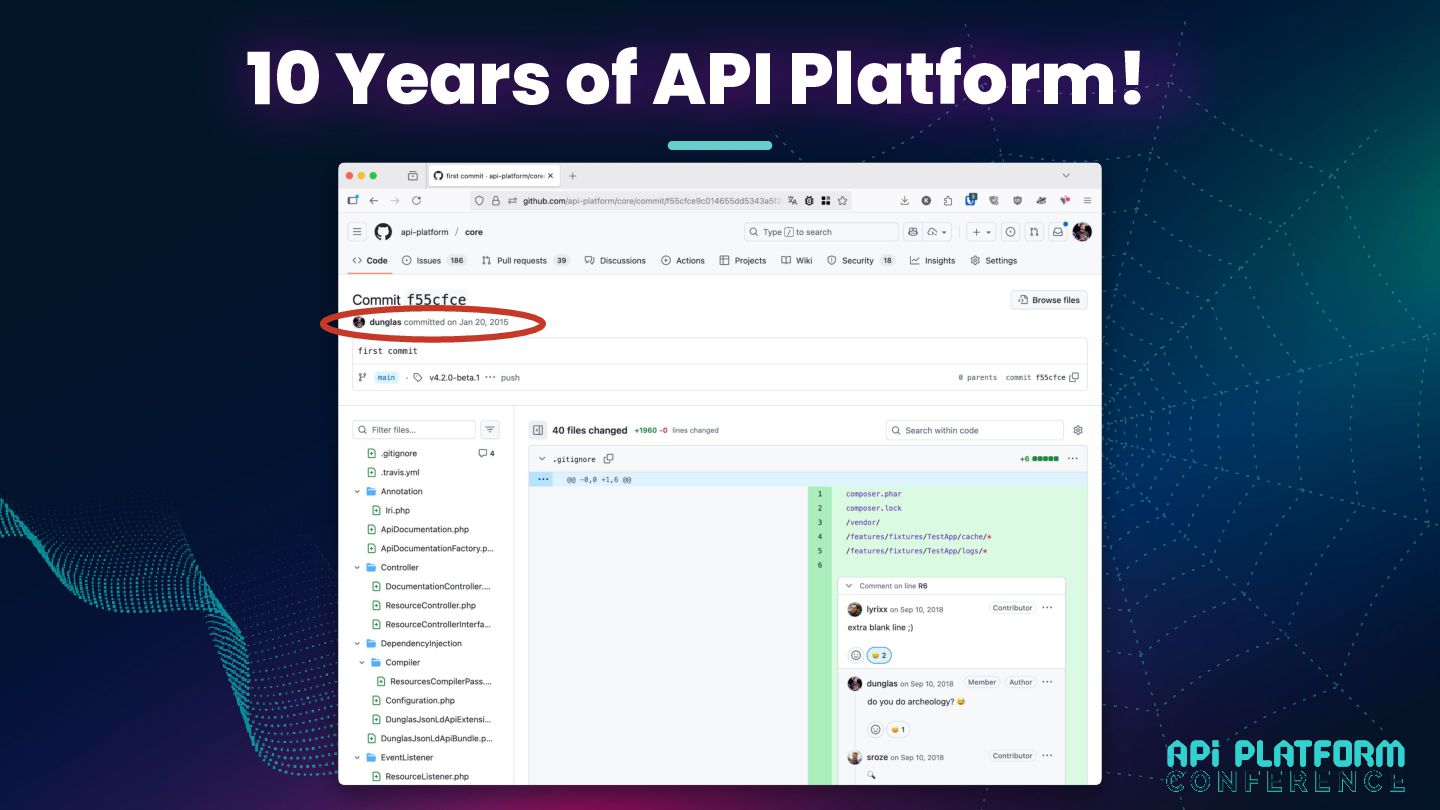Show more tags with the ellipsis after v4.2.0-beta.1
The image size is (1440, 810).
click(x=490, y=378)
